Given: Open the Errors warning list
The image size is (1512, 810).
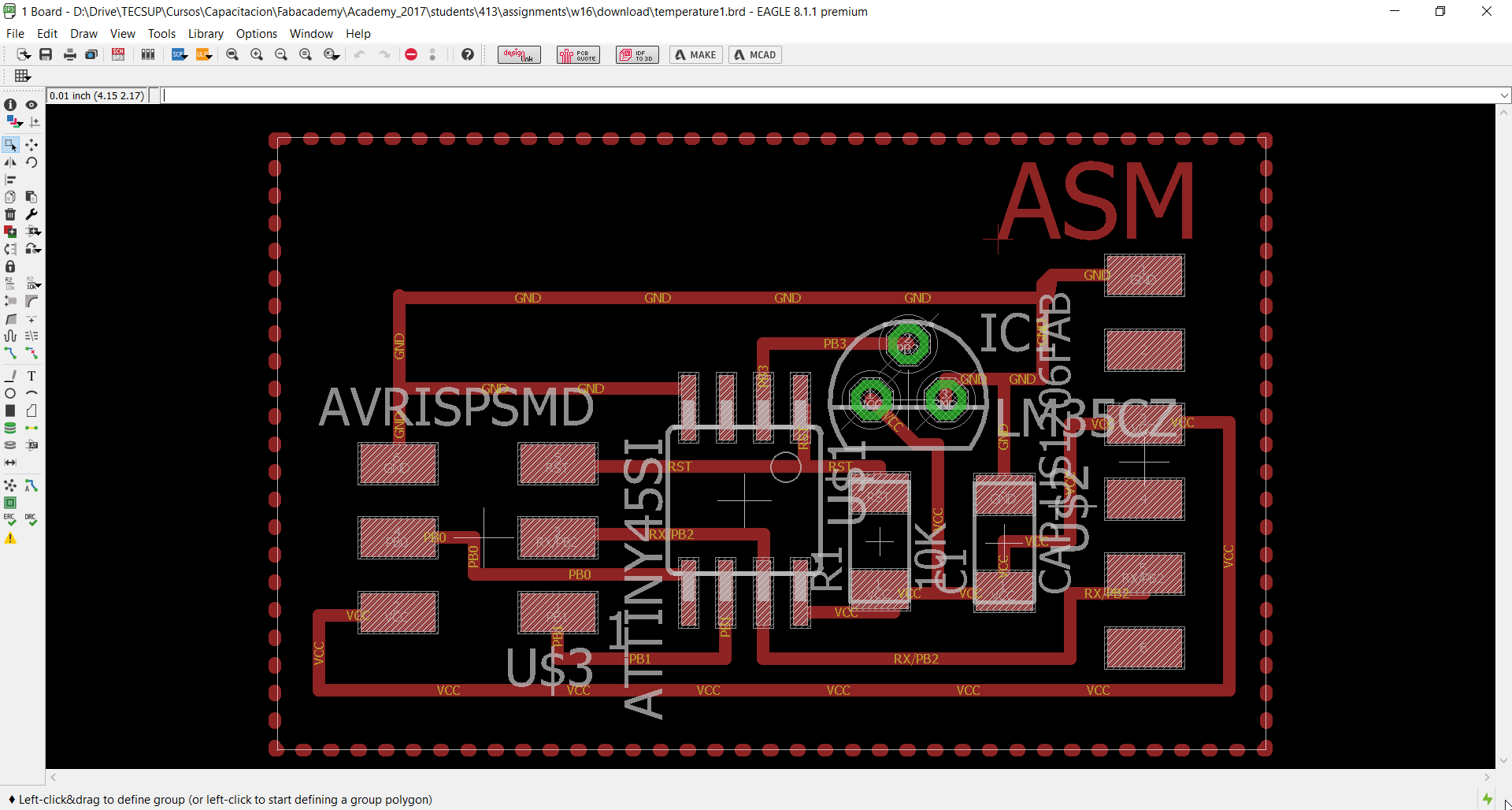Looking at the screenshot, I should point(10,538).
